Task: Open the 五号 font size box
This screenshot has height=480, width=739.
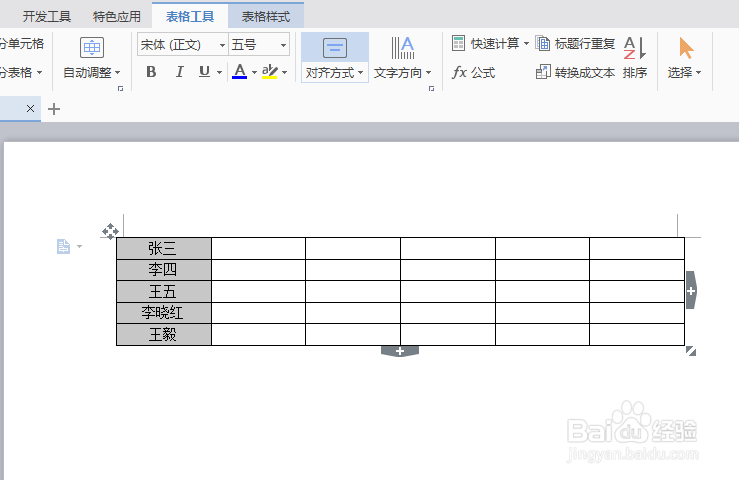Action: coord(259,45)
